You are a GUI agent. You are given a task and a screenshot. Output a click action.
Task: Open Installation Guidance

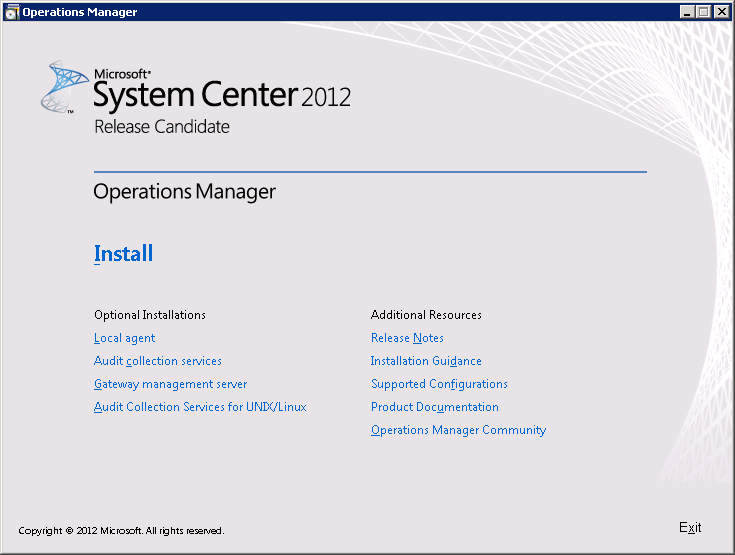(x=426, y=361)
